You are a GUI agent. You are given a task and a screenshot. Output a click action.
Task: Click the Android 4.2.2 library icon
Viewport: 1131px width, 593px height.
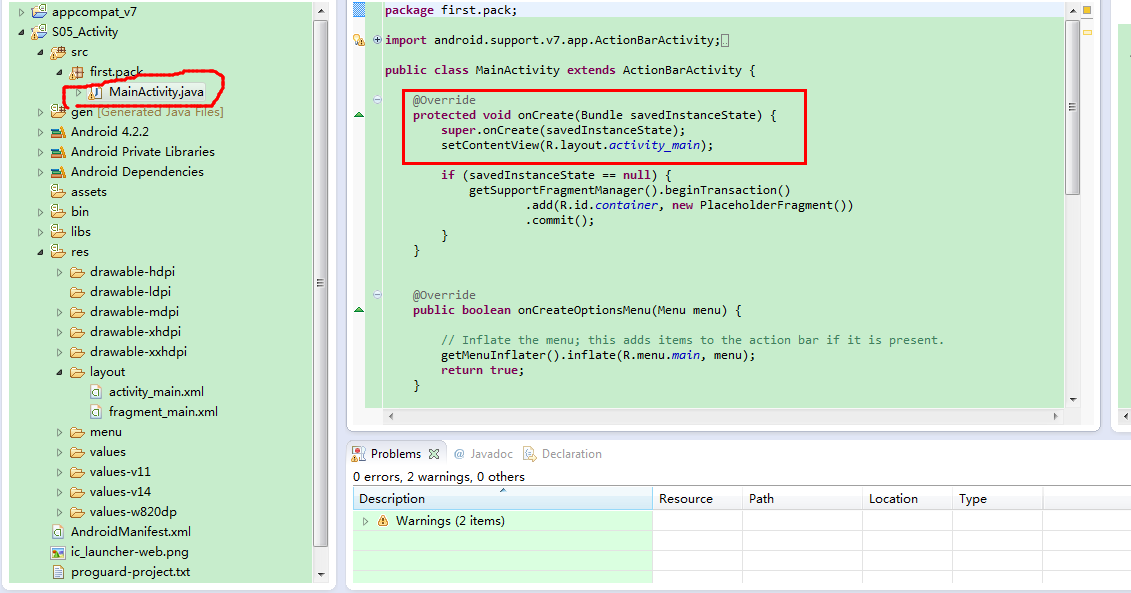(58, 132)
